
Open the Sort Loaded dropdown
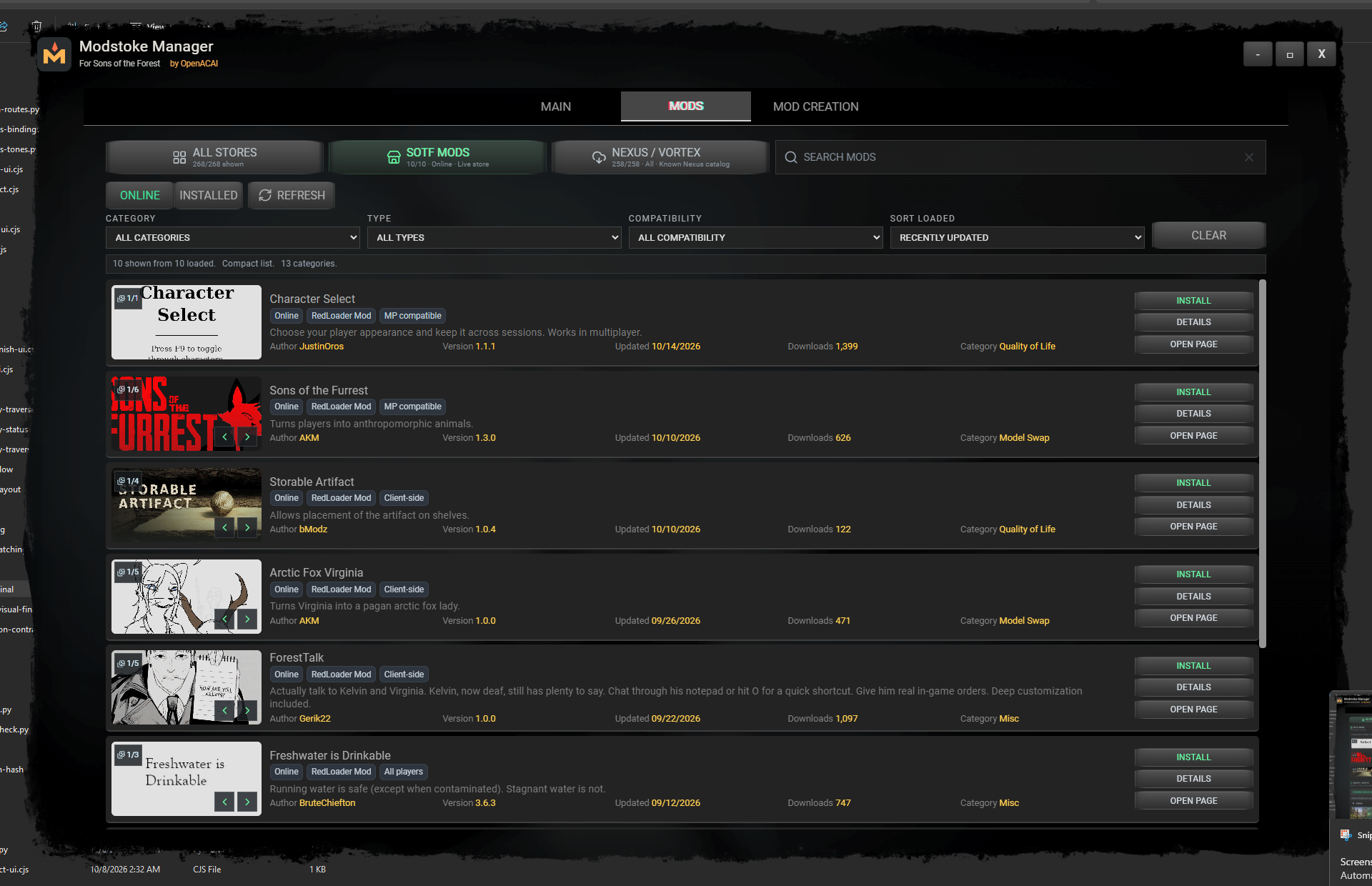[1017, 237]
